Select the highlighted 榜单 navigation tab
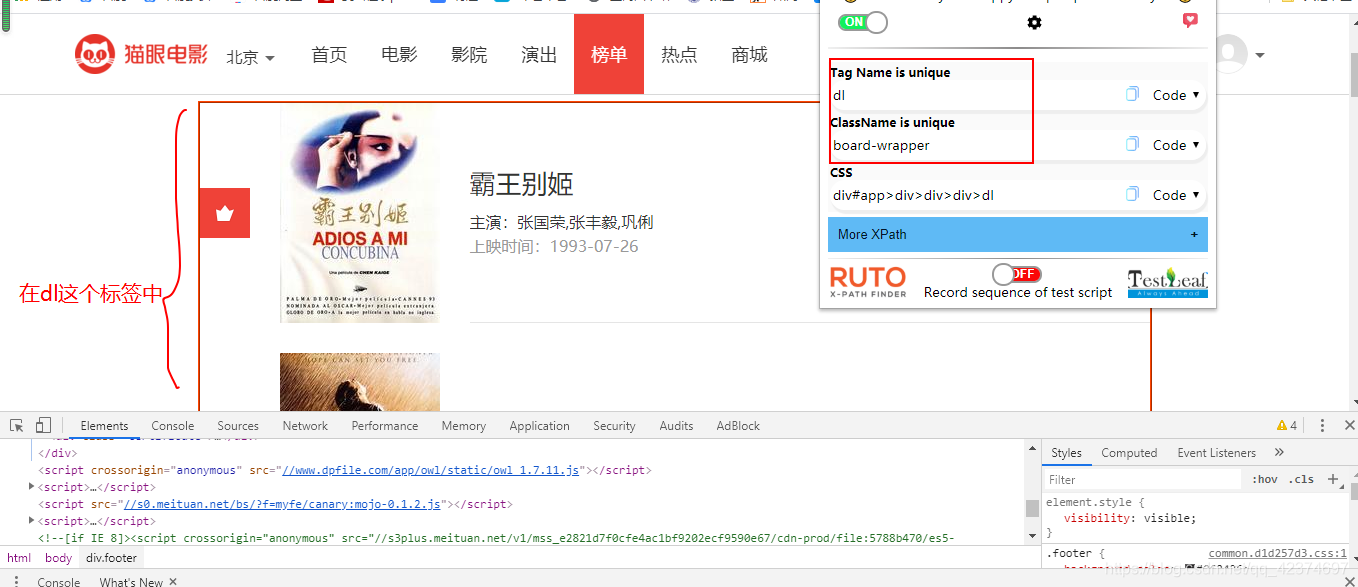1358x587 pixels. pyautogui.click(x=609, y=54)
